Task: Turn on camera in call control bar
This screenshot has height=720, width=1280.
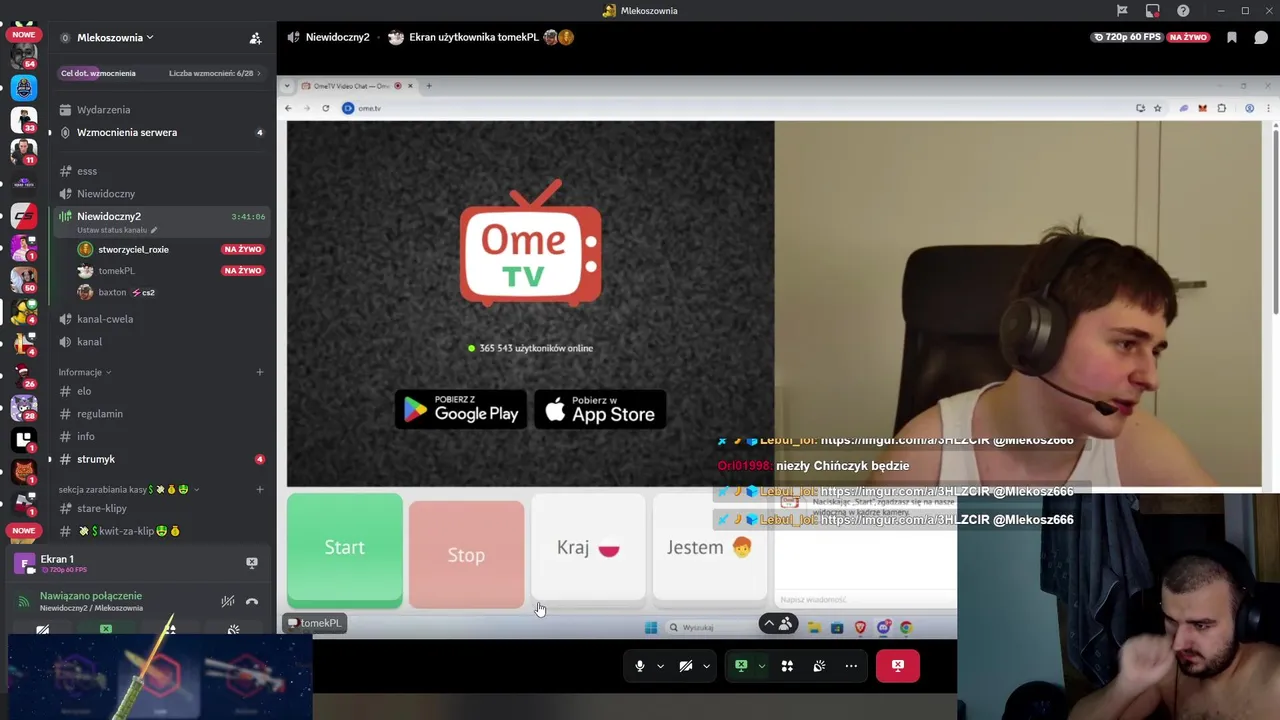Action: click(686, 666)
